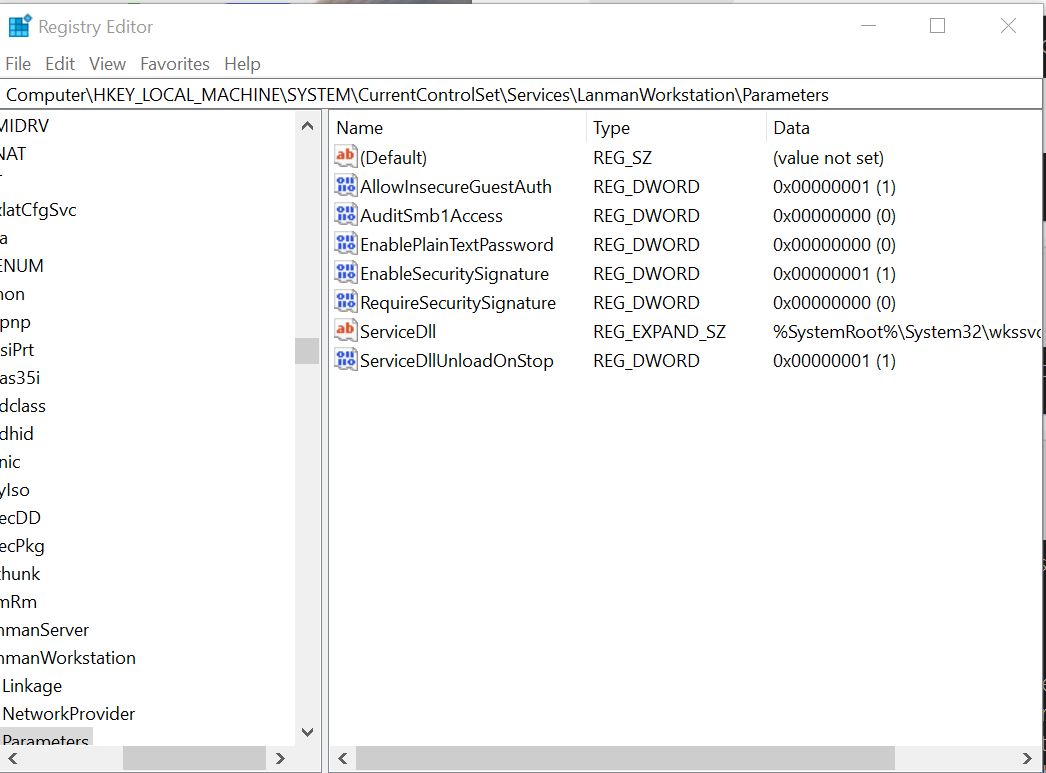Screen dimensions: 1046x773
Task: Click values pane scroll right arrow
Action: [x=1027, y=758]
